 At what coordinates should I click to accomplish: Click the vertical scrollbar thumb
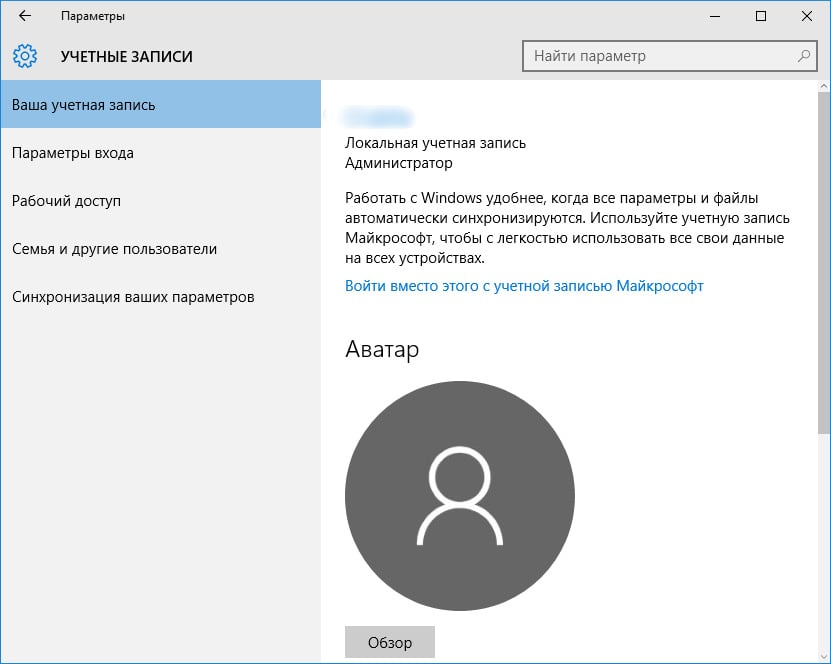pyautogui.click(x=824, y=260)
